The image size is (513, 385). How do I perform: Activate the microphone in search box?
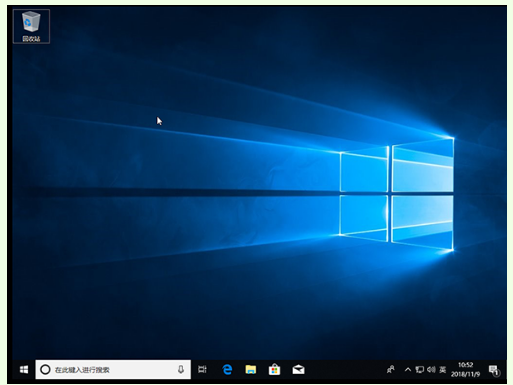tap(181, 369)
